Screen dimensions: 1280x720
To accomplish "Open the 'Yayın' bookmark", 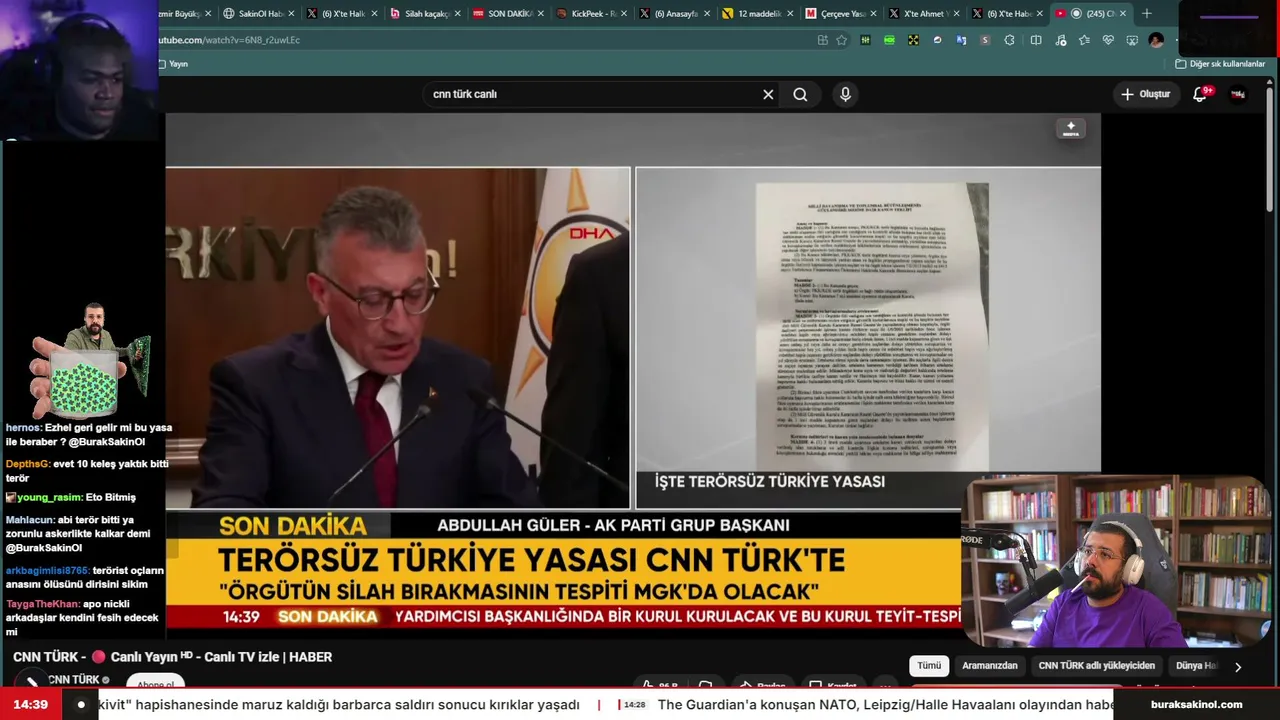I will pos(172,64).
